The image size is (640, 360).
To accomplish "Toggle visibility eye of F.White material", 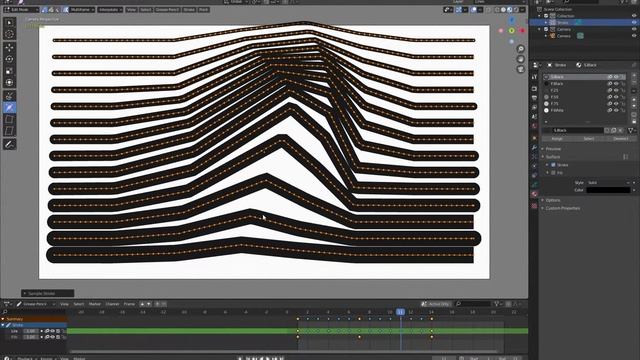I will pyautogui.click(x=616, y=110).
